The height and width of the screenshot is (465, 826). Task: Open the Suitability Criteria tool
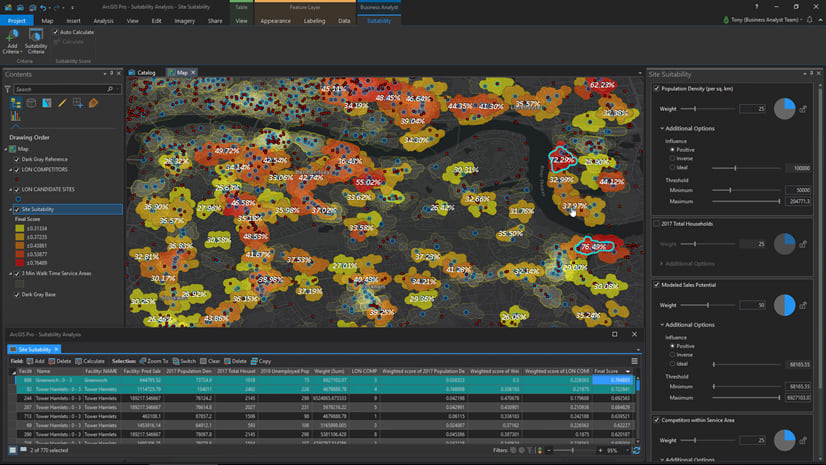pyautogui.click(x=35, y=37)
